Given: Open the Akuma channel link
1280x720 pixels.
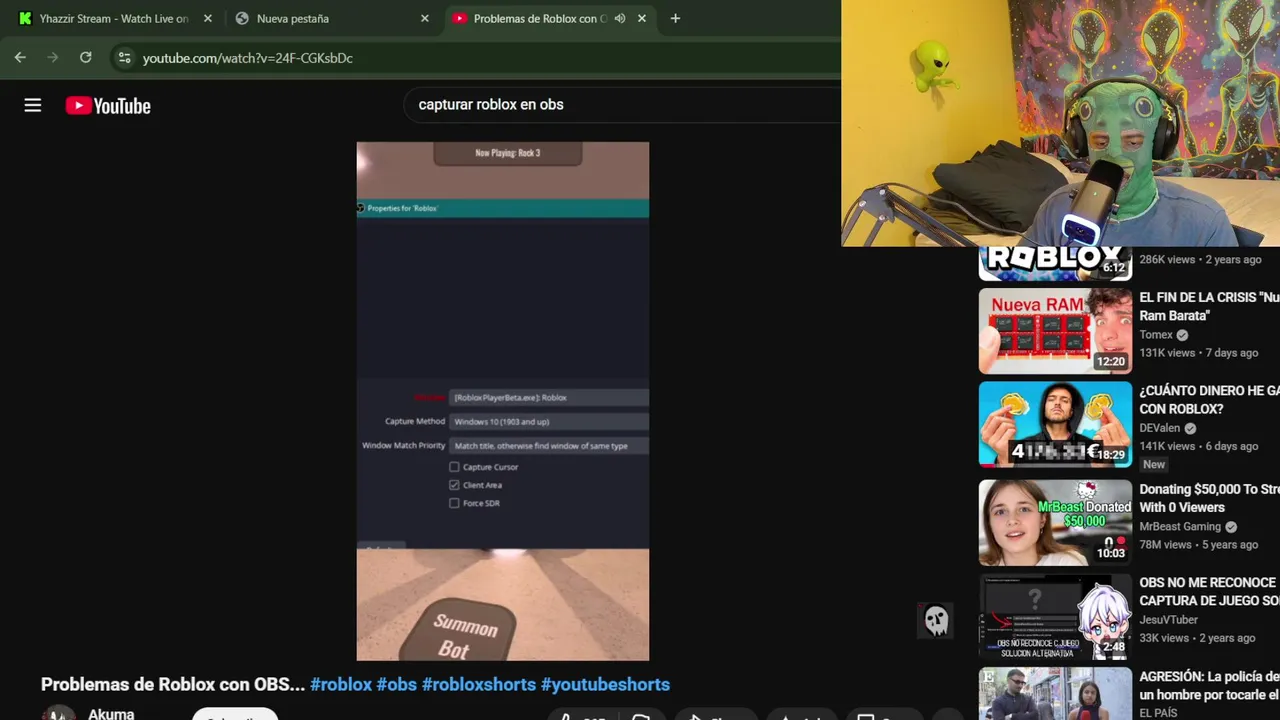Looking at the screenshot, I should 111,714.
